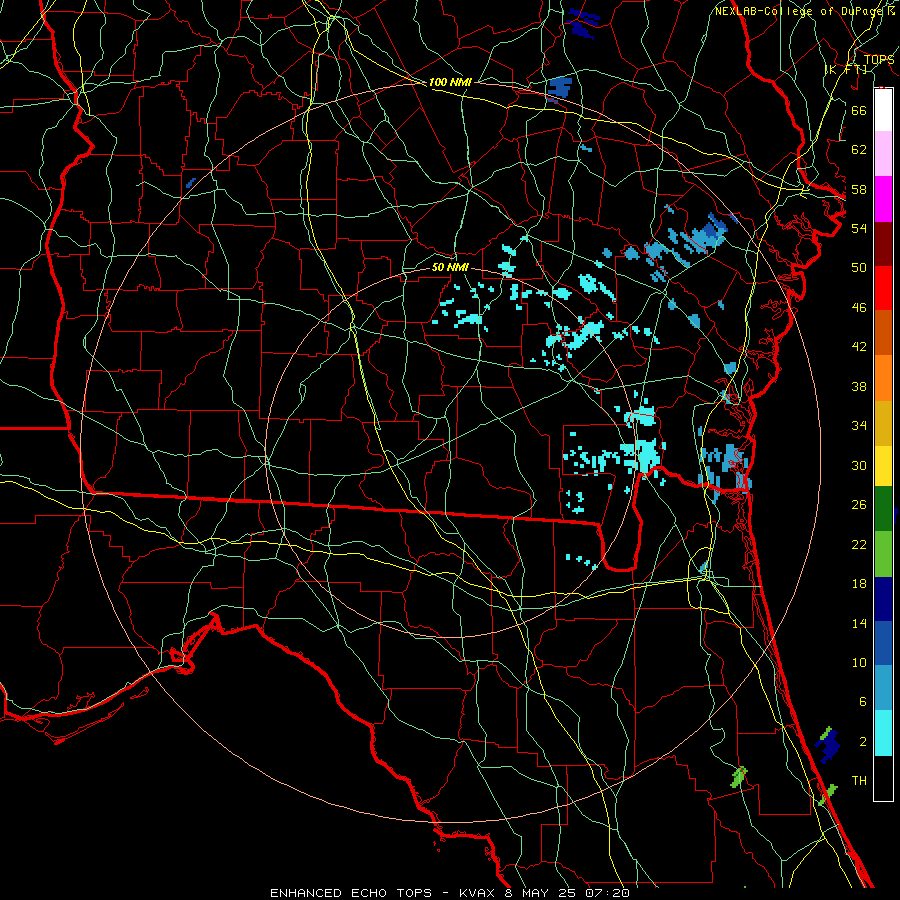Click the 30 legend value
The image size is (900, 900).
tap(859, 465)
